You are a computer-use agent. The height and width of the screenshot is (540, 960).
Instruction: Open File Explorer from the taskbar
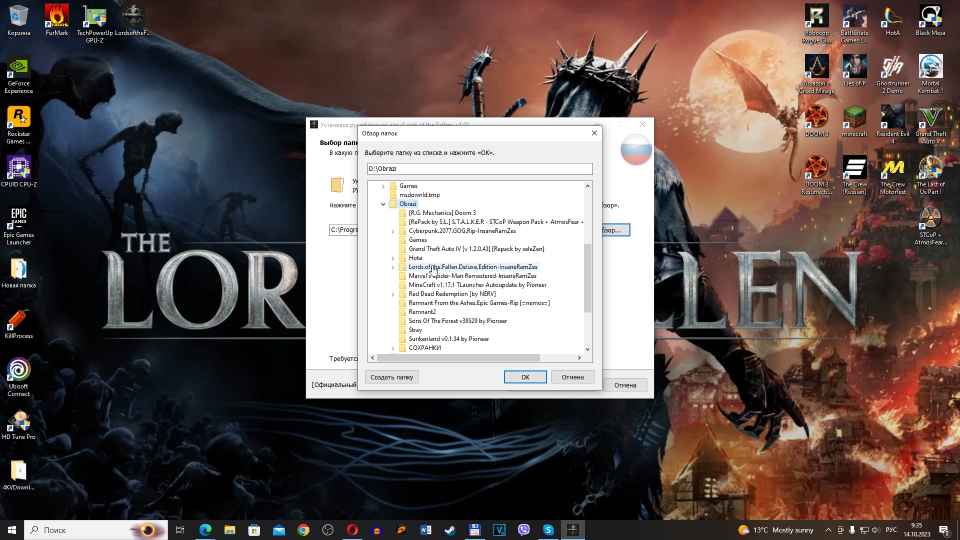pyautogui.click(x=230, y=530)
